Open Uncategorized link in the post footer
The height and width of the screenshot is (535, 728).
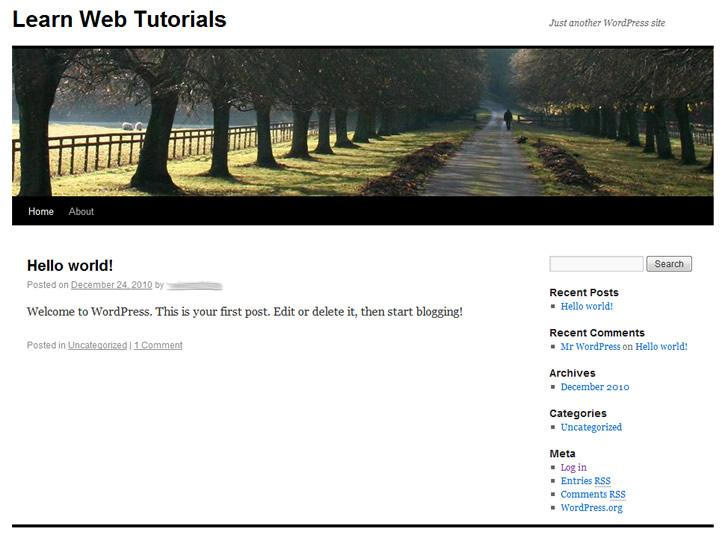click(97, 346)
